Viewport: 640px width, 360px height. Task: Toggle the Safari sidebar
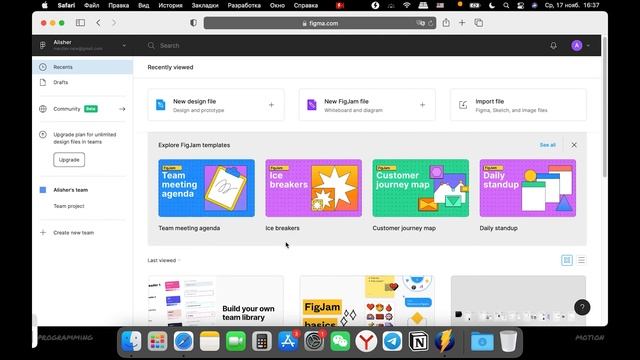point(80,23)
